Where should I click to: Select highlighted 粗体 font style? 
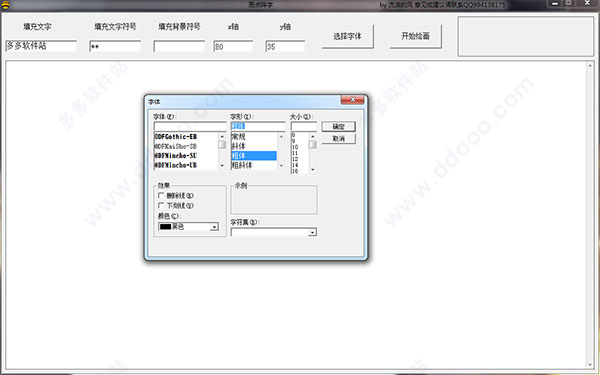(x=254, y=156)
